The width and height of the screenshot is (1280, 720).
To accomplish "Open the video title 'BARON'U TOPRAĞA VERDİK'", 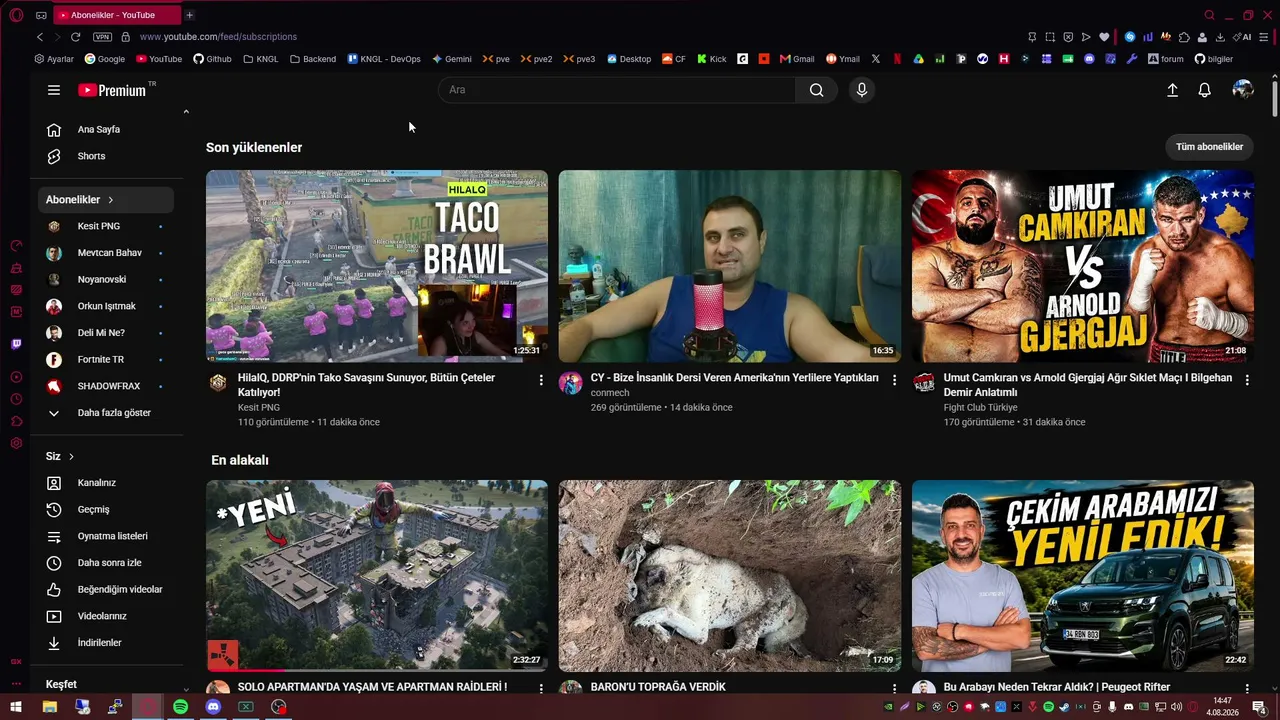I will click(658, 688).
